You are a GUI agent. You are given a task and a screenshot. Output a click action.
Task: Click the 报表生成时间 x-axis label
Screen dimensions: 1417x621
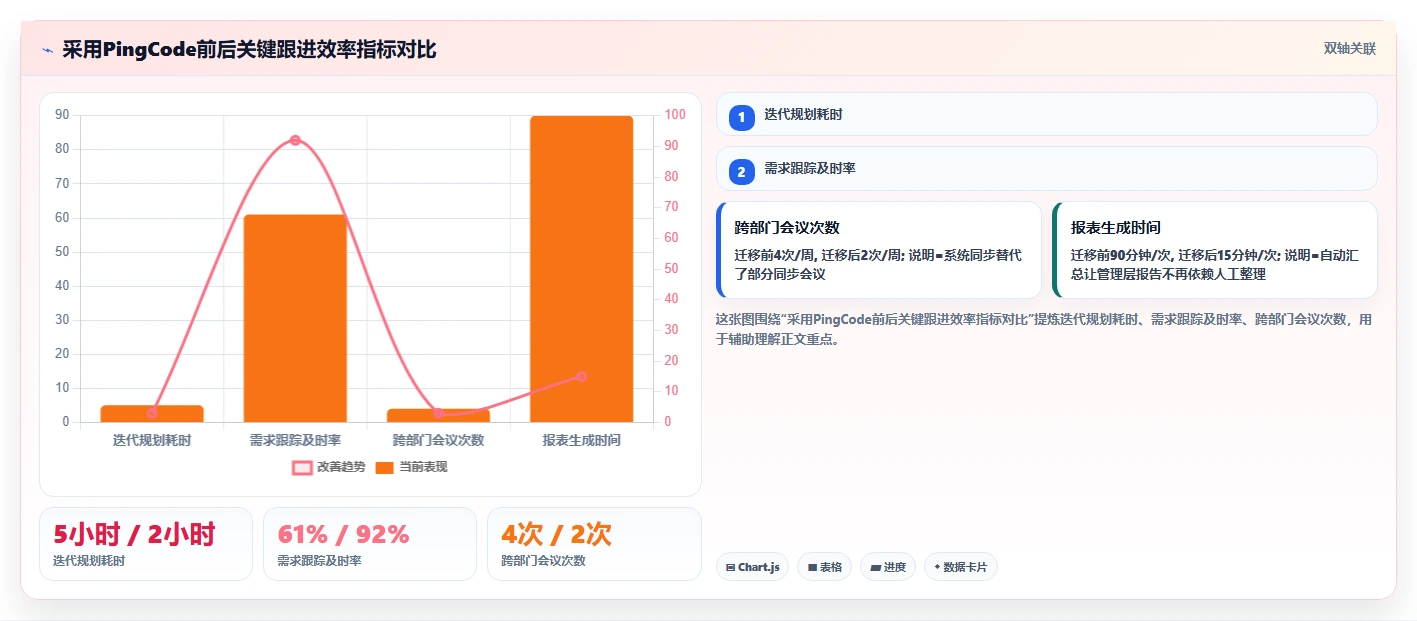click(x=581, y=440)
